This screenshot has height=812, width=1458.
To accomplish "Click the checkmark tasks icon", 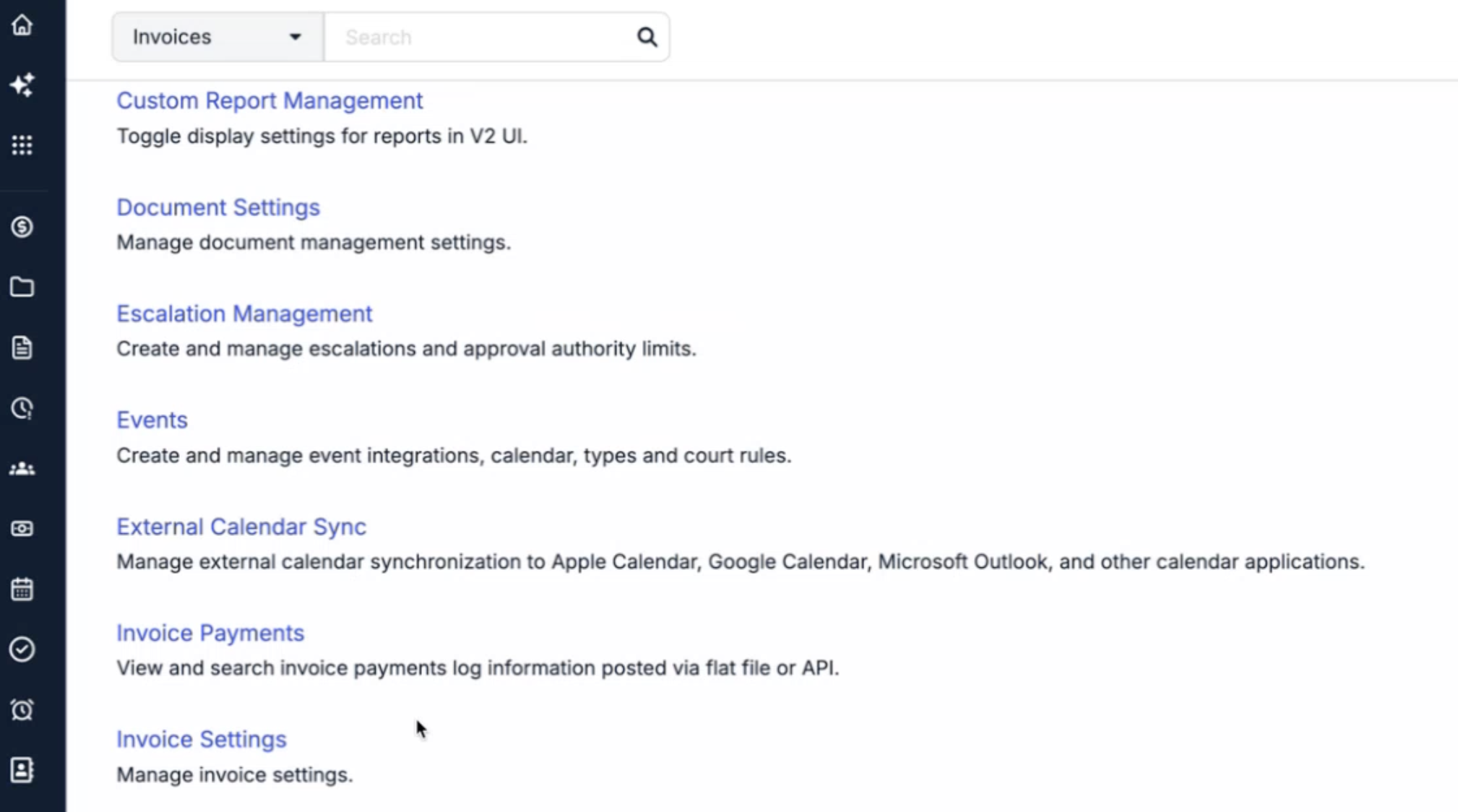I will (x=22, y=649).
